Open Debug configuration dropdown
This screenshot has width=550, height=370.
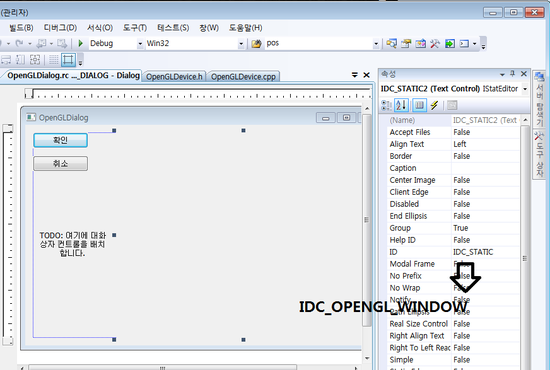pos(140,44)
